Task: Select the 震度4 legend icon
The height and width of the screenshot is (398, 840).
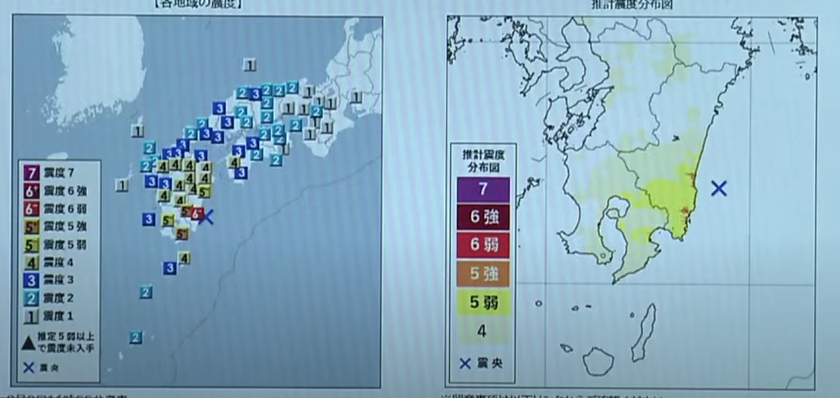Action: (x=32, y=262)
